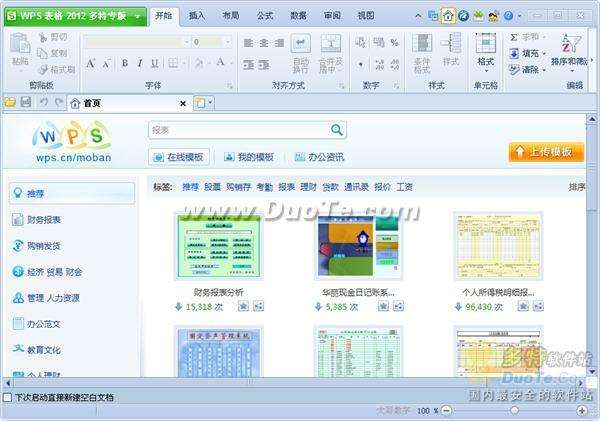Image resolution: width=600 pixels, height=421 pixels.
Task: Decrease font size with small A
Action: point(107,63)
